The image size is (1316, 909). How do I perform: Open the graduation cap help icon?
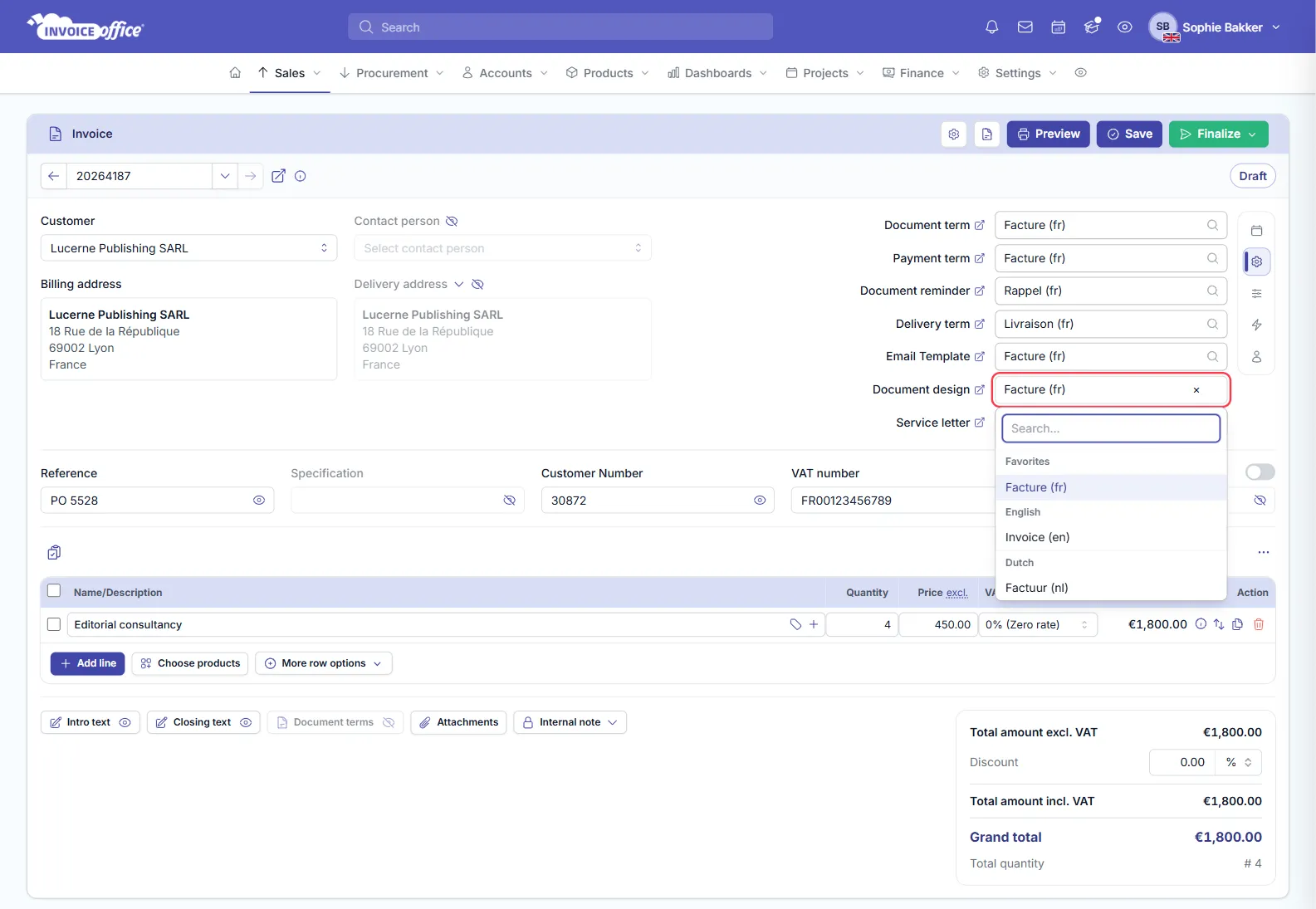click(x=1092, y=27)
